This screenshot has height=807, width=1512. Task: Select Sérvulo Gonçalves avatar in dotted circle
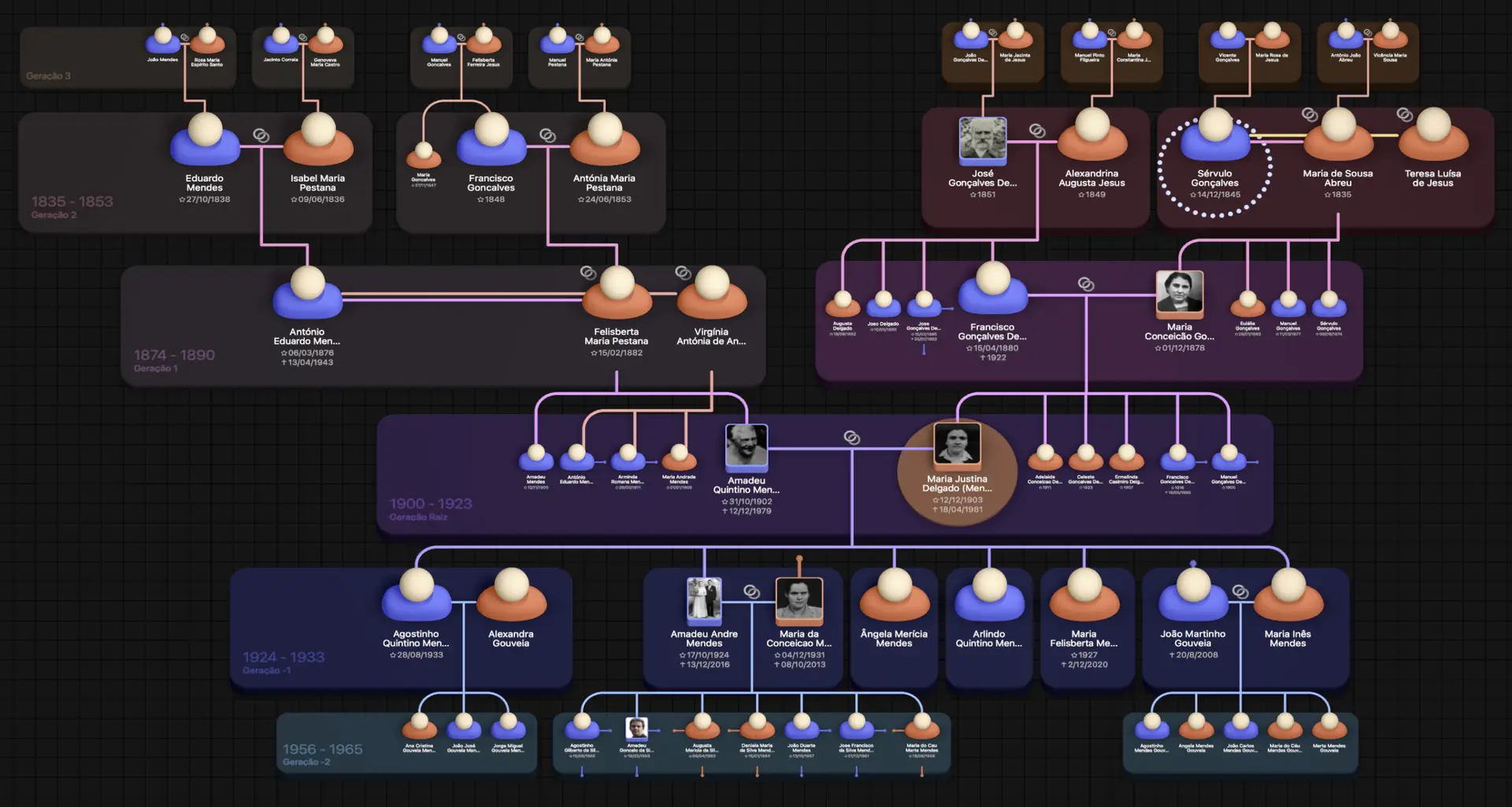point(1214,135)
